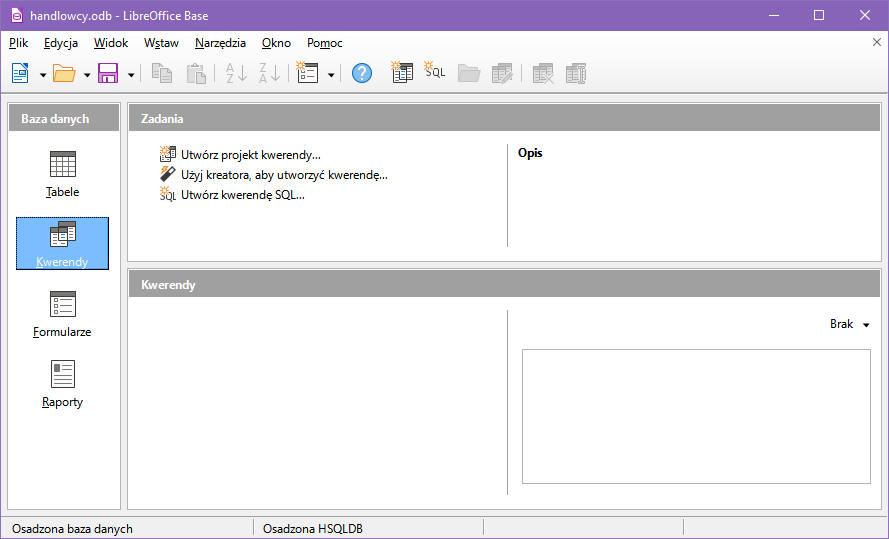This screenshot has width=889, height=539.
Task: Click the Save icon in toolbar
Action: [x=108, y=73]
